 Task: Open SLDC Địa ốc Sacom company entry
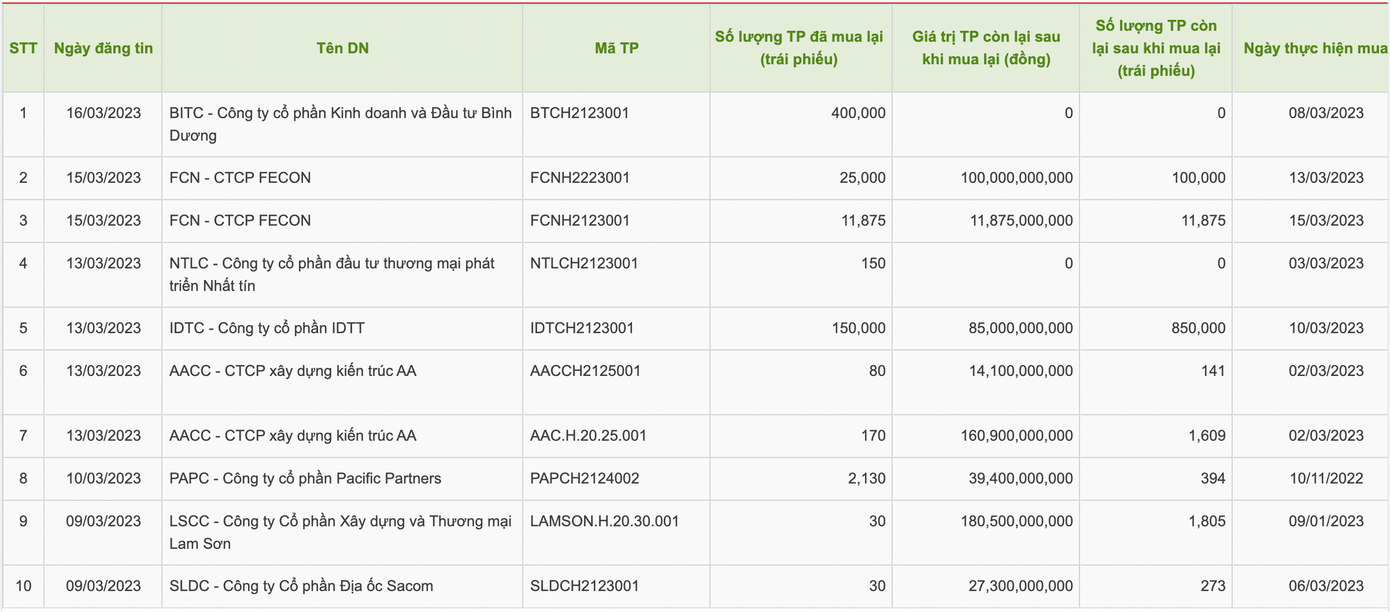(301, 586)
